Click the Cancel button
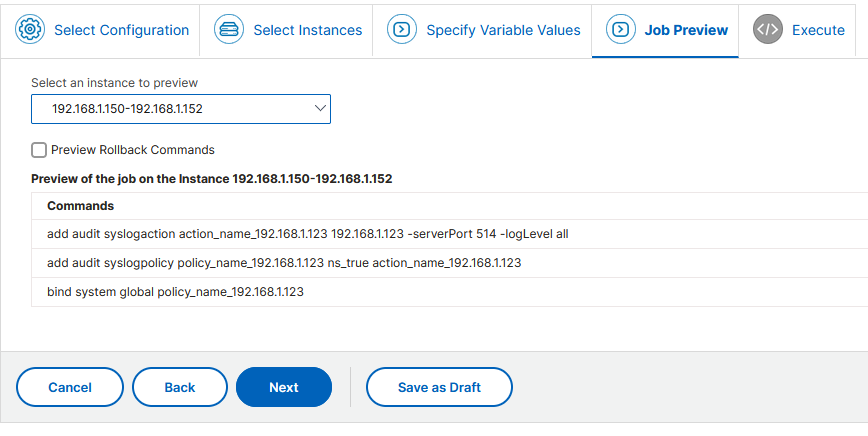 pos(70,387)
